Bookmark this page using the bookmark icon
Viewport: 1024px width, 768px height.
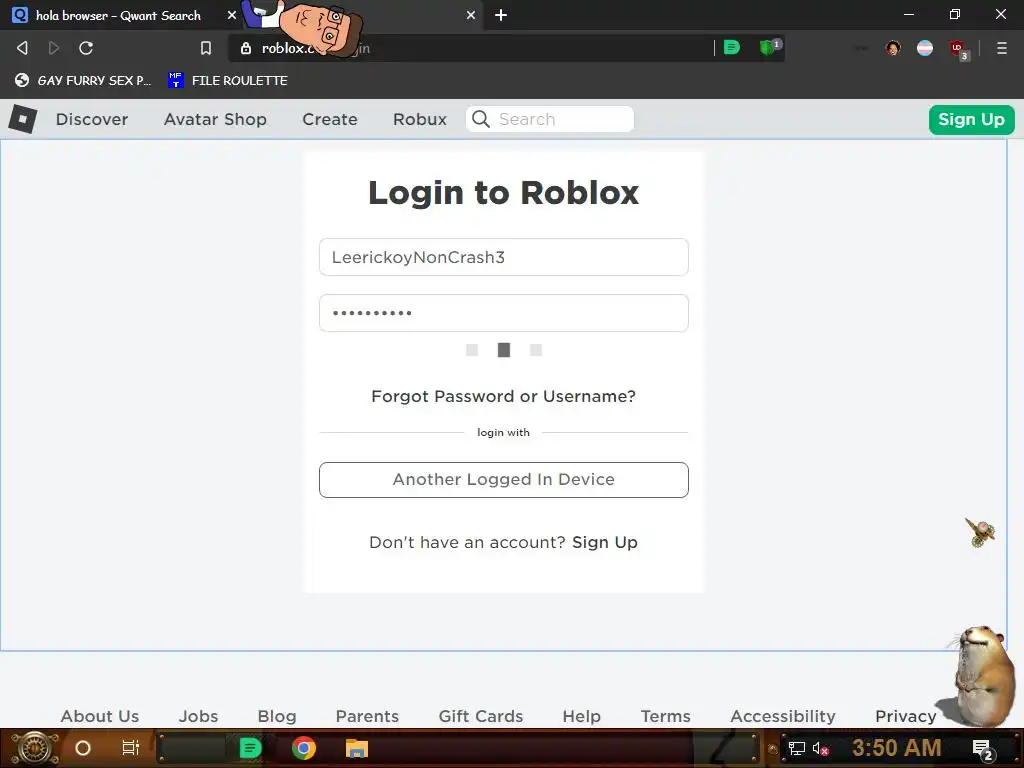click(x=206, y=48)
